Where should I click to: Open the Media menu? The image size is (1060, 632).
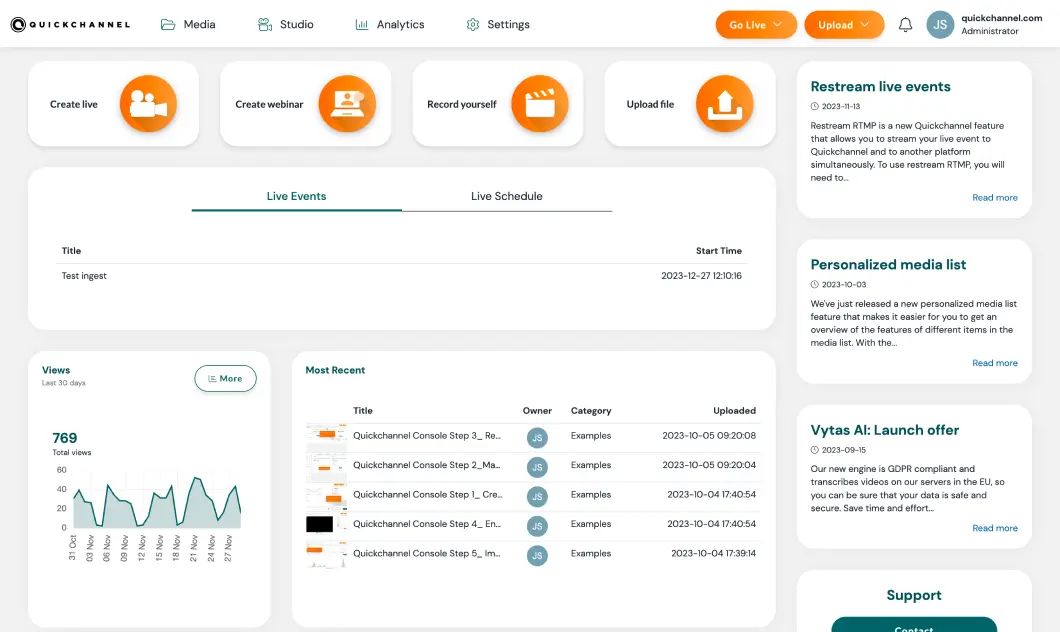pyautogui.click(x=188, y=24)
